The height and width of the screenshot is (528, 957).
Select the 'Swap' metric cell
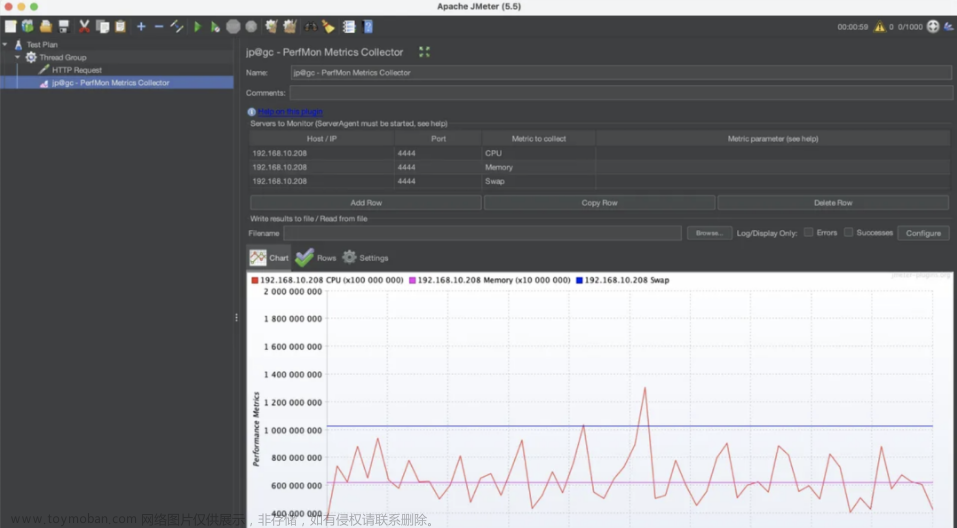point(539,181)
